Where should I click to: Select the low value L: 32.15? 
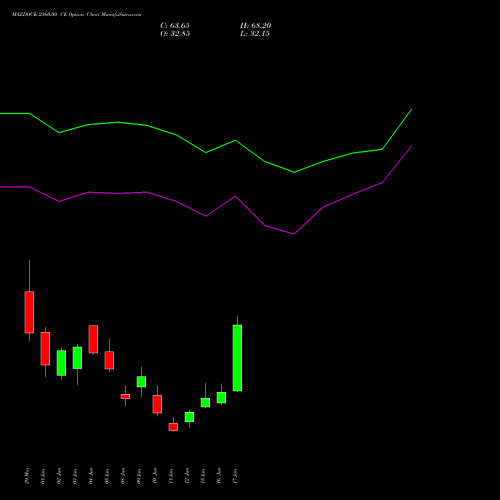(255, 34)
